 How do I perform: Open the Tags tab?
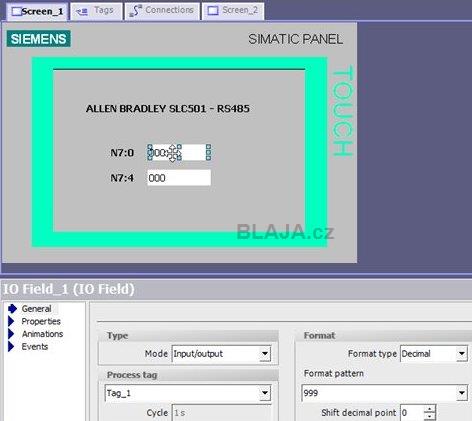pos(96,11)
